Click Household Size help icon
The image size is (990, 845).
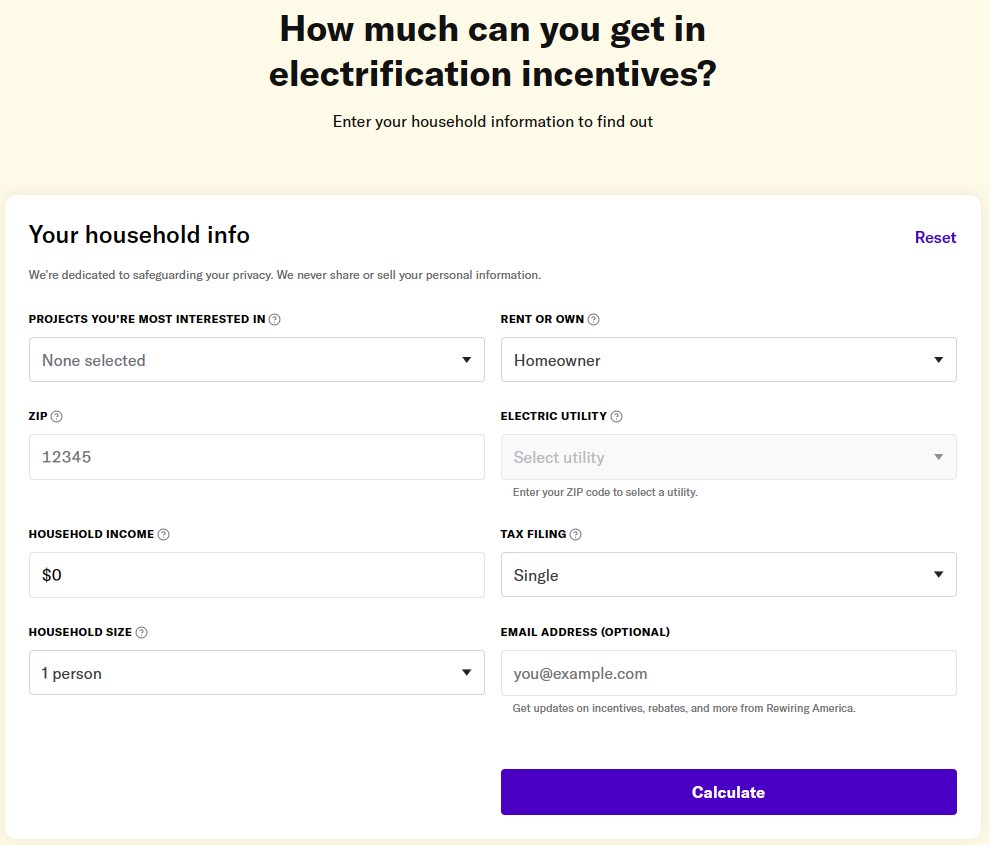click(x=141, y=632)
